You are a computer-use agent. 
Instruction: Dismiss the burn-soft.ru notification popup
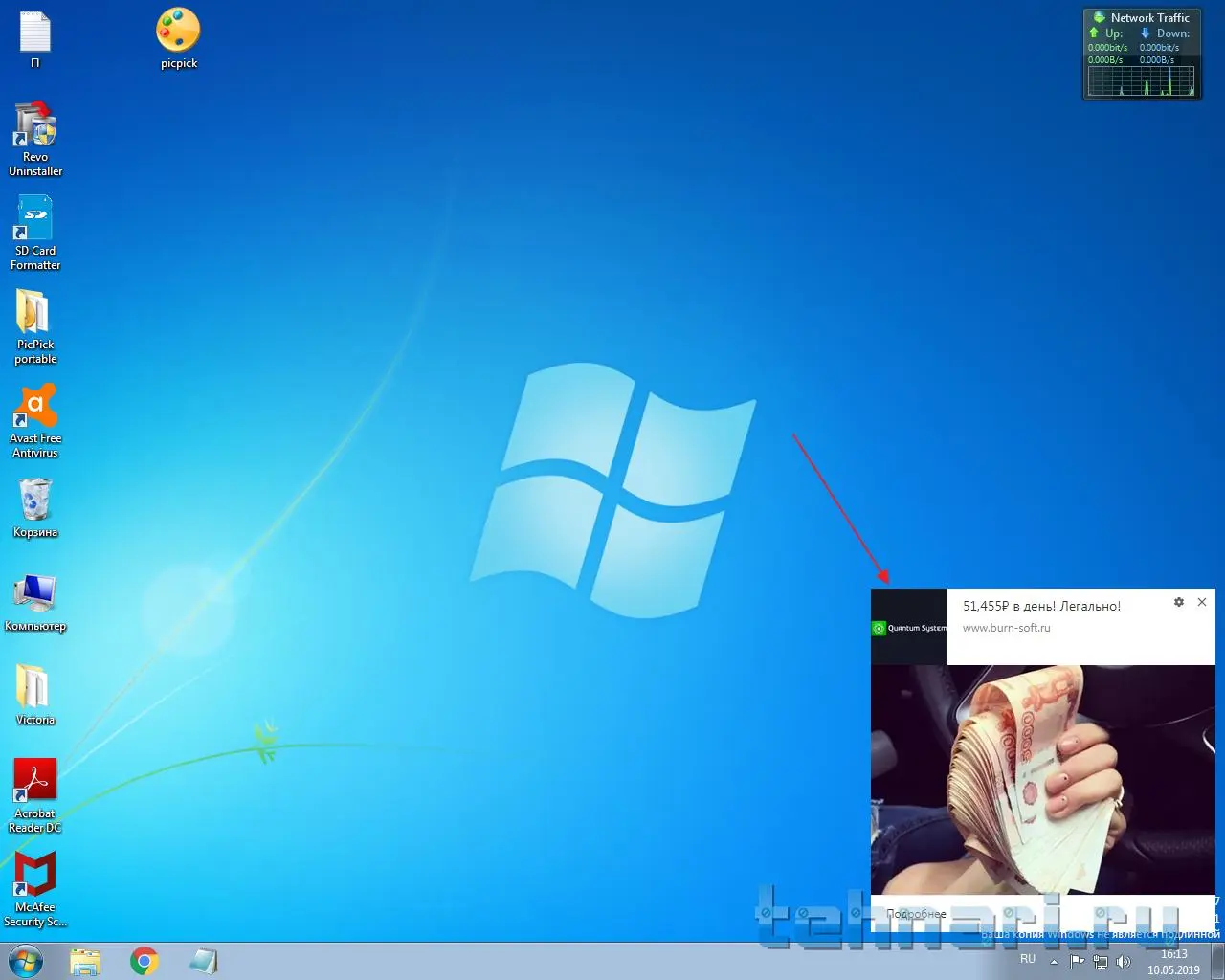coord(1202,602)
